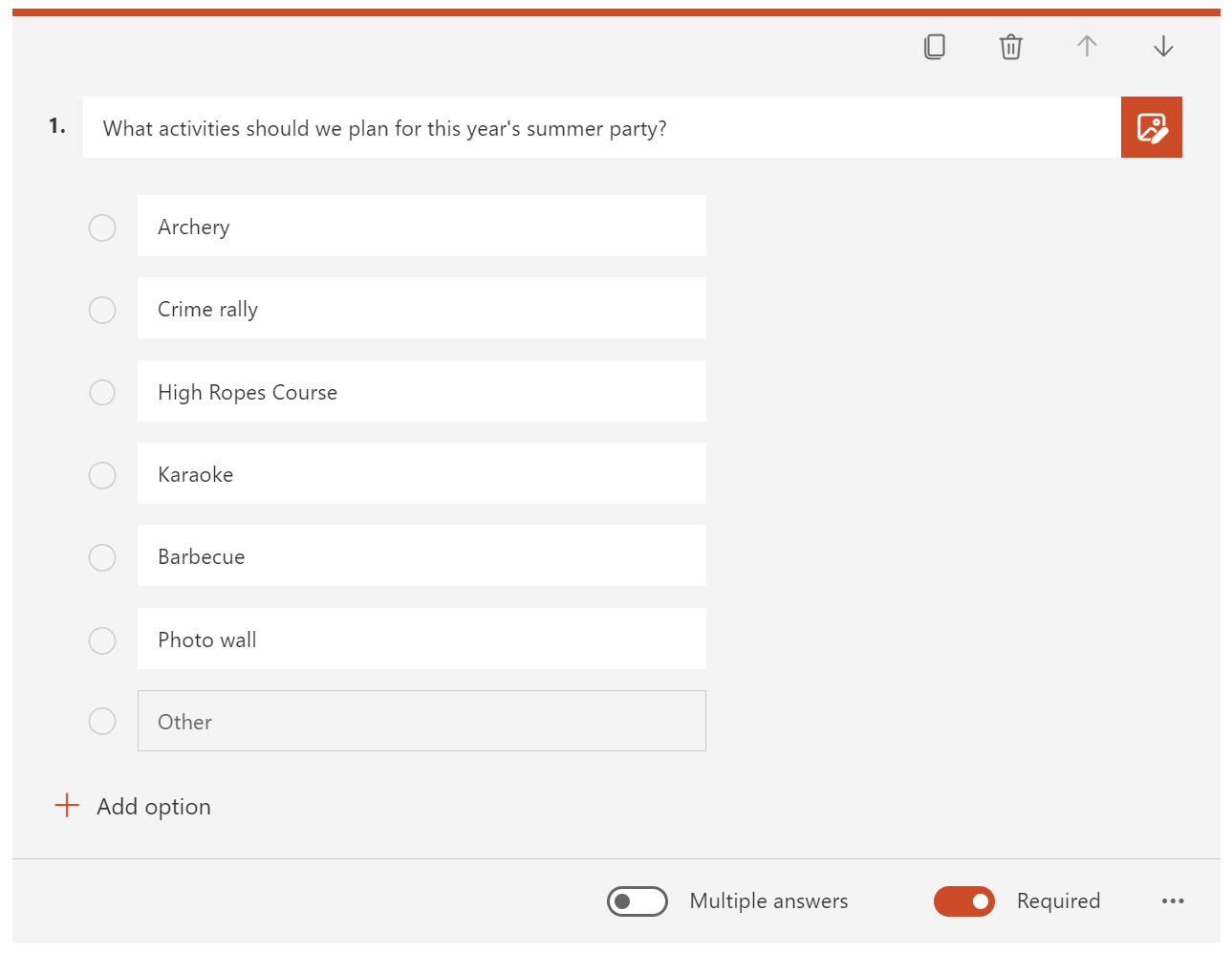This screenshot has width=1232, height=954.
Task: Pick the Karaoke radio button
Action: (x=102, y=475)
